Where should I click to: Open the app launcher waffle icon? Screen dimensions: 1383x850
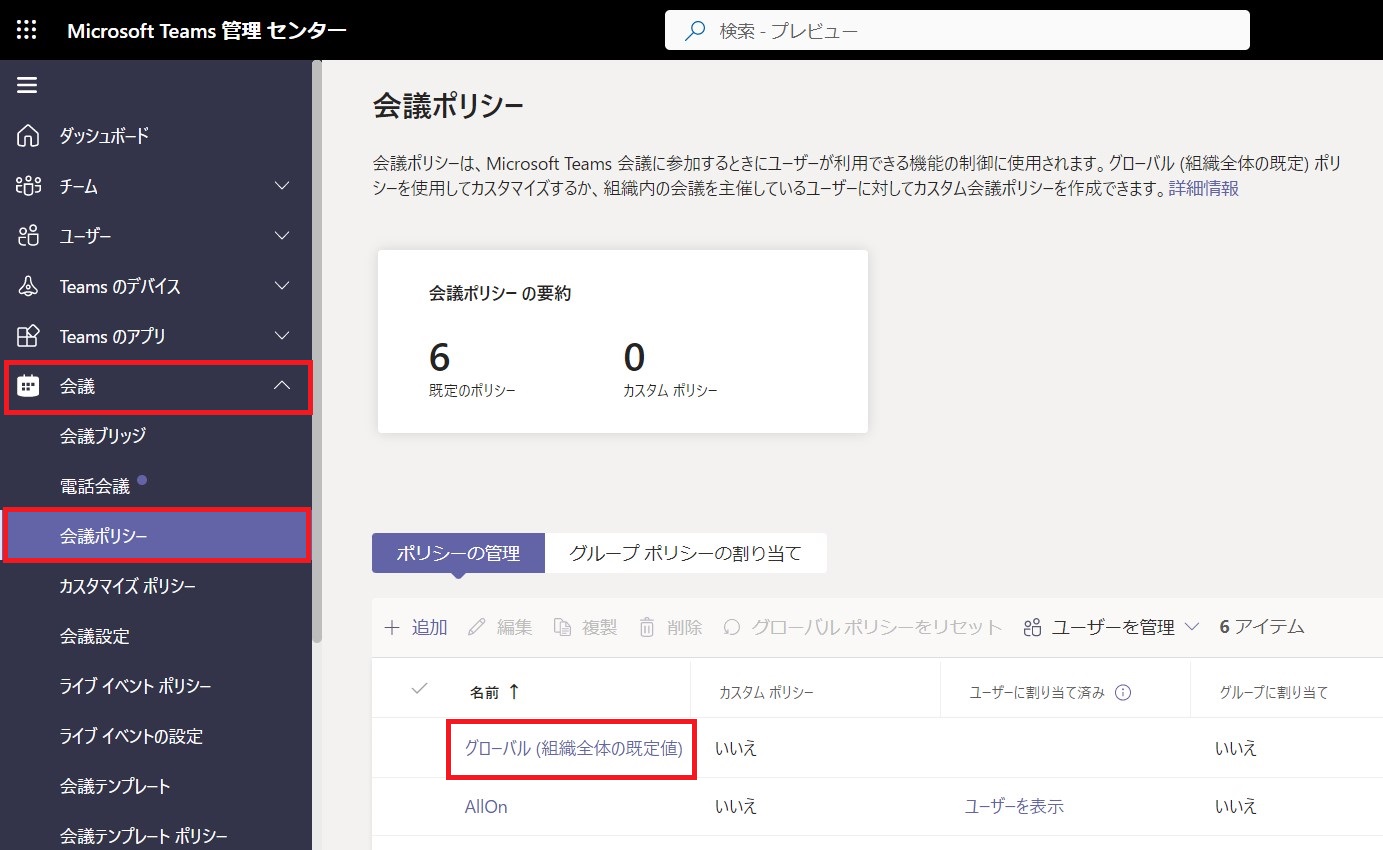[x=27, y=30]
